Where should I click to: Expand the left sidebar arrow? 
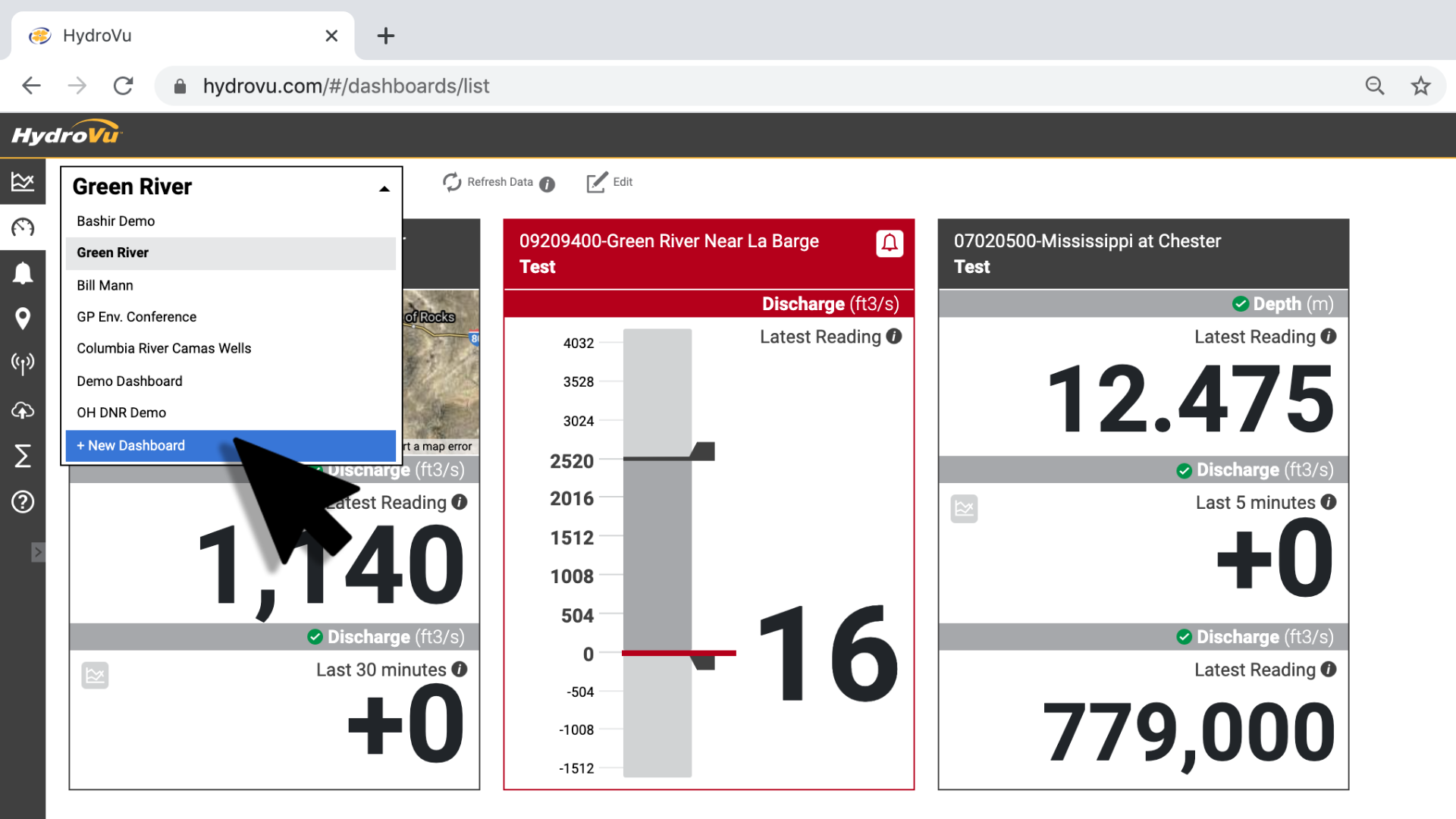[x=37, y=552]
